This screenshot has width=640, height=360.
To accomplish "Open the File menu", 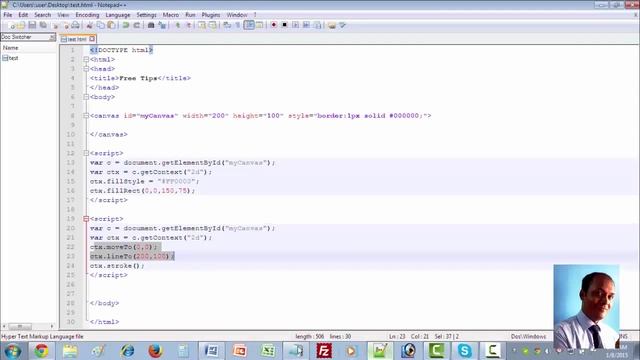I will click(x=7, y=15).
